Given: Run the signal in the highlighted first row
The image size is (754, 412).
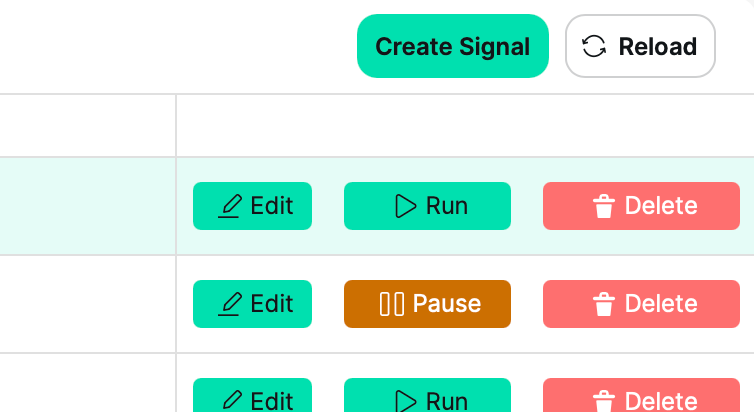Looking at the screenshot, I should click(427, 206).
